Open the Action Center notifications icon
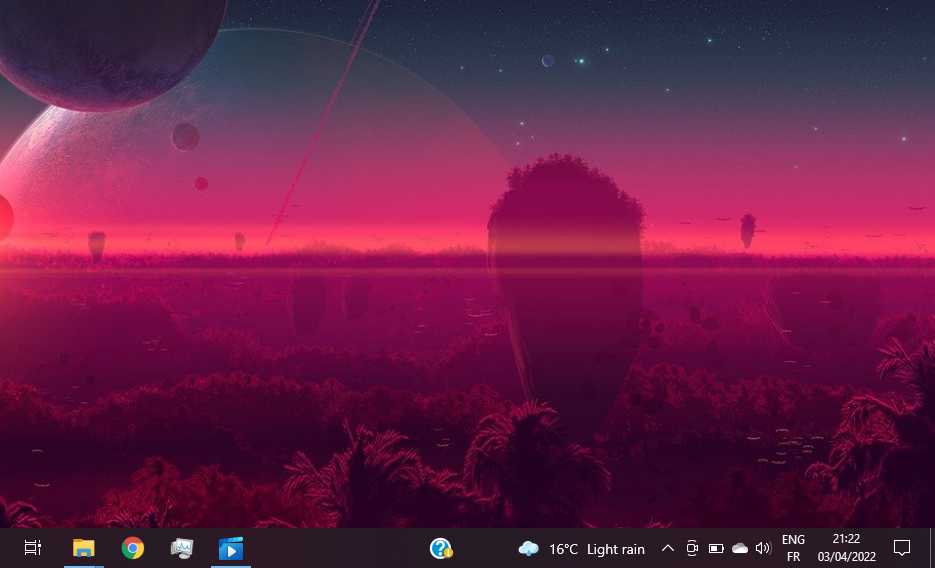The image size is (935, 568). [x=902, y=548]
